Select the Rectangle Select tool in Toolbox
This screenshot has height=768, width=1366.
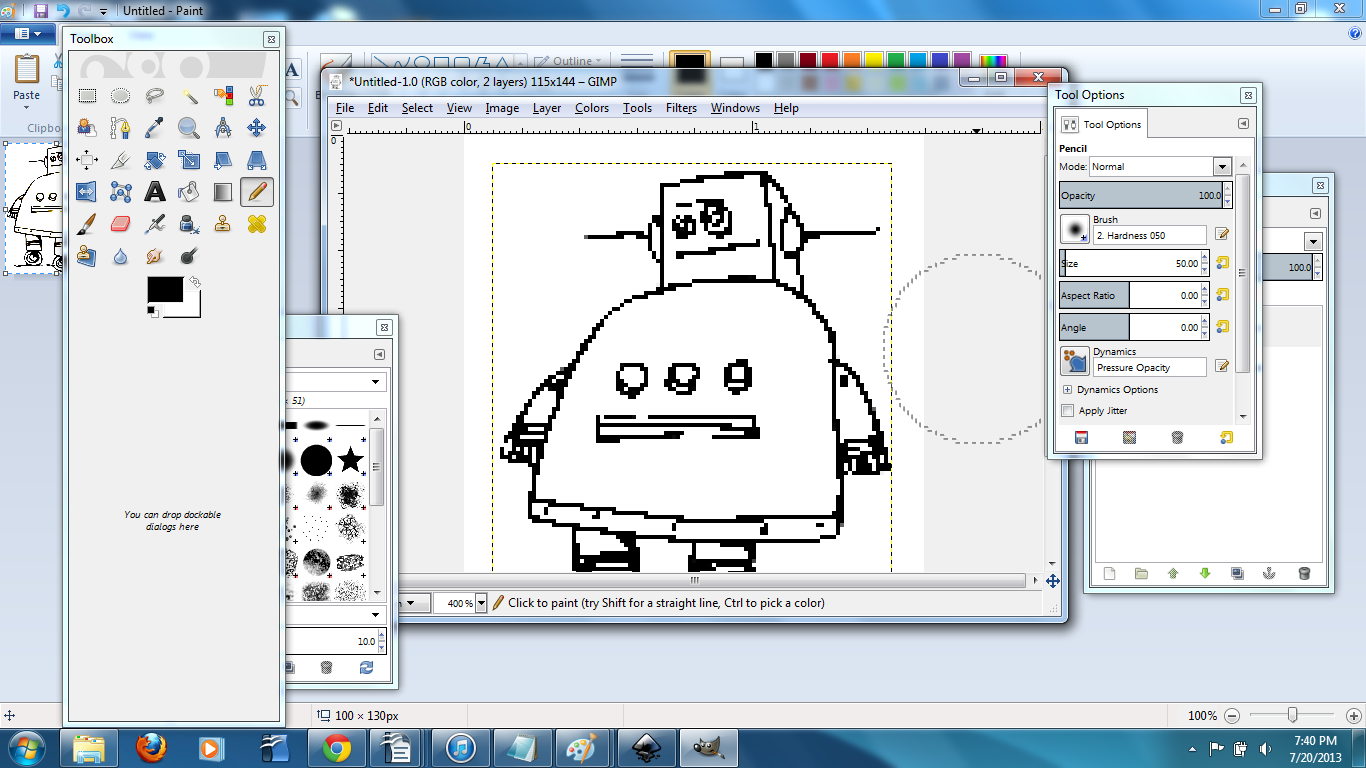[87, 96]
